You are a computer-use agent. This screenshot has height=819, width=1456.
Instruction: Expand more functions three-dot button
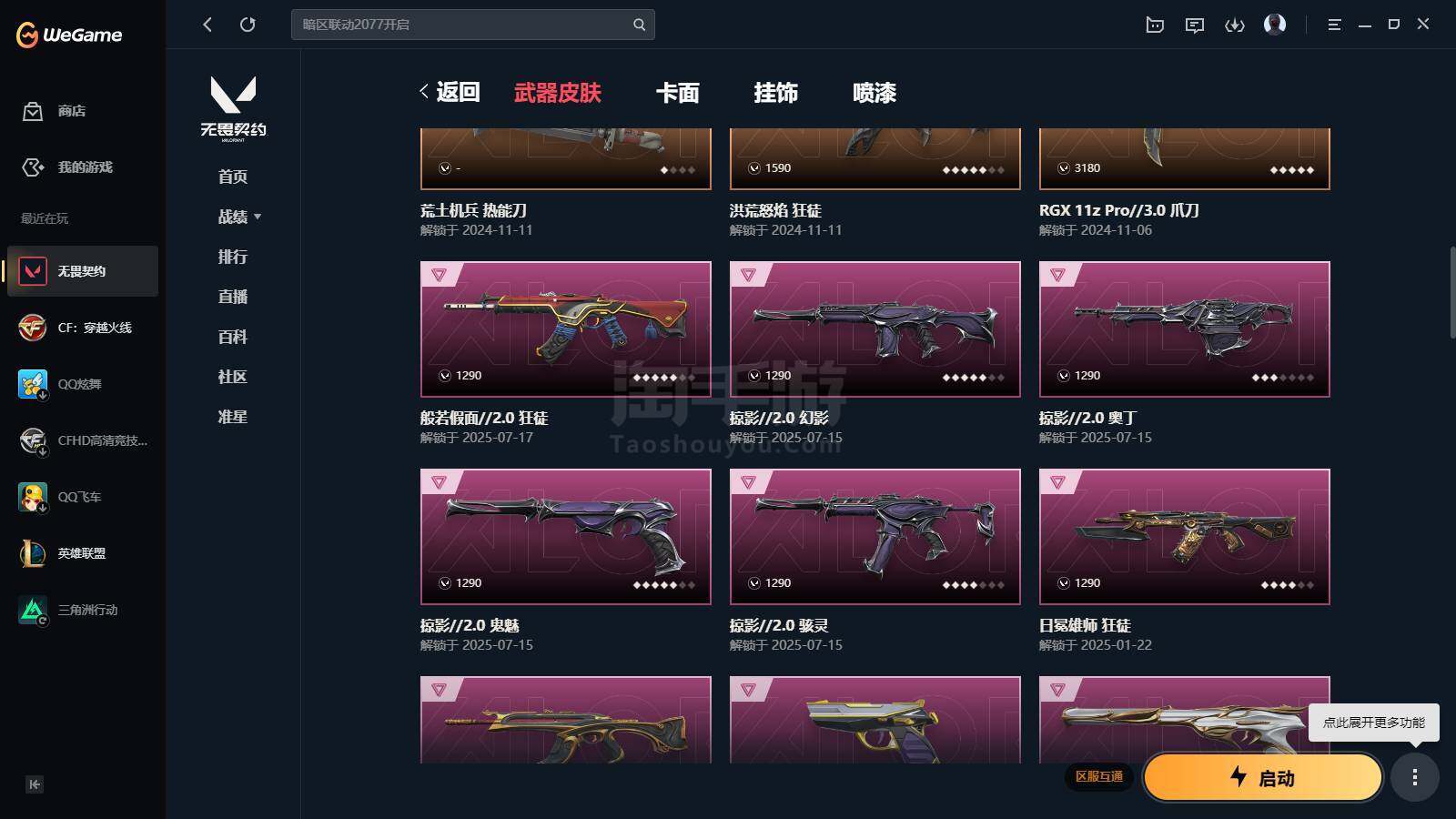click(1414, 777)
